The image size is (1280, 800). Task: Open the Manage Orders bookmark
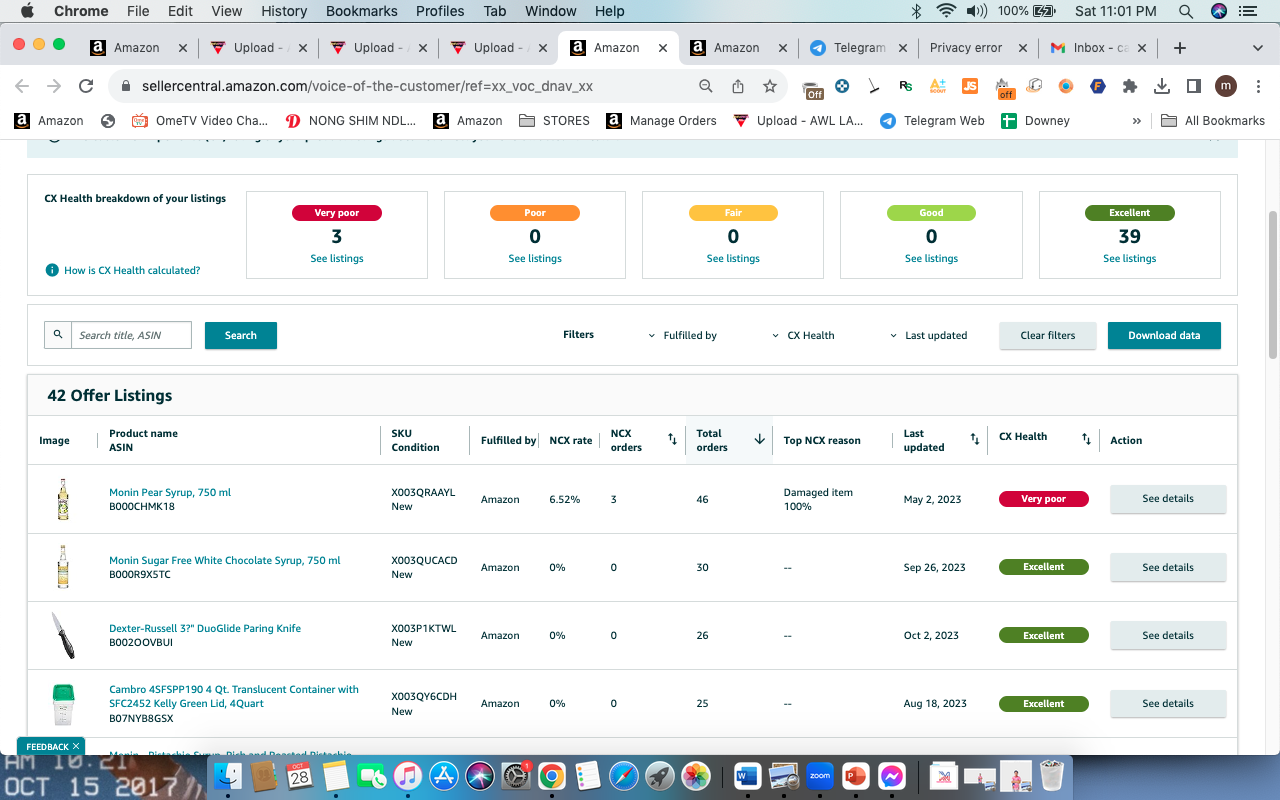tap(662, 121)
